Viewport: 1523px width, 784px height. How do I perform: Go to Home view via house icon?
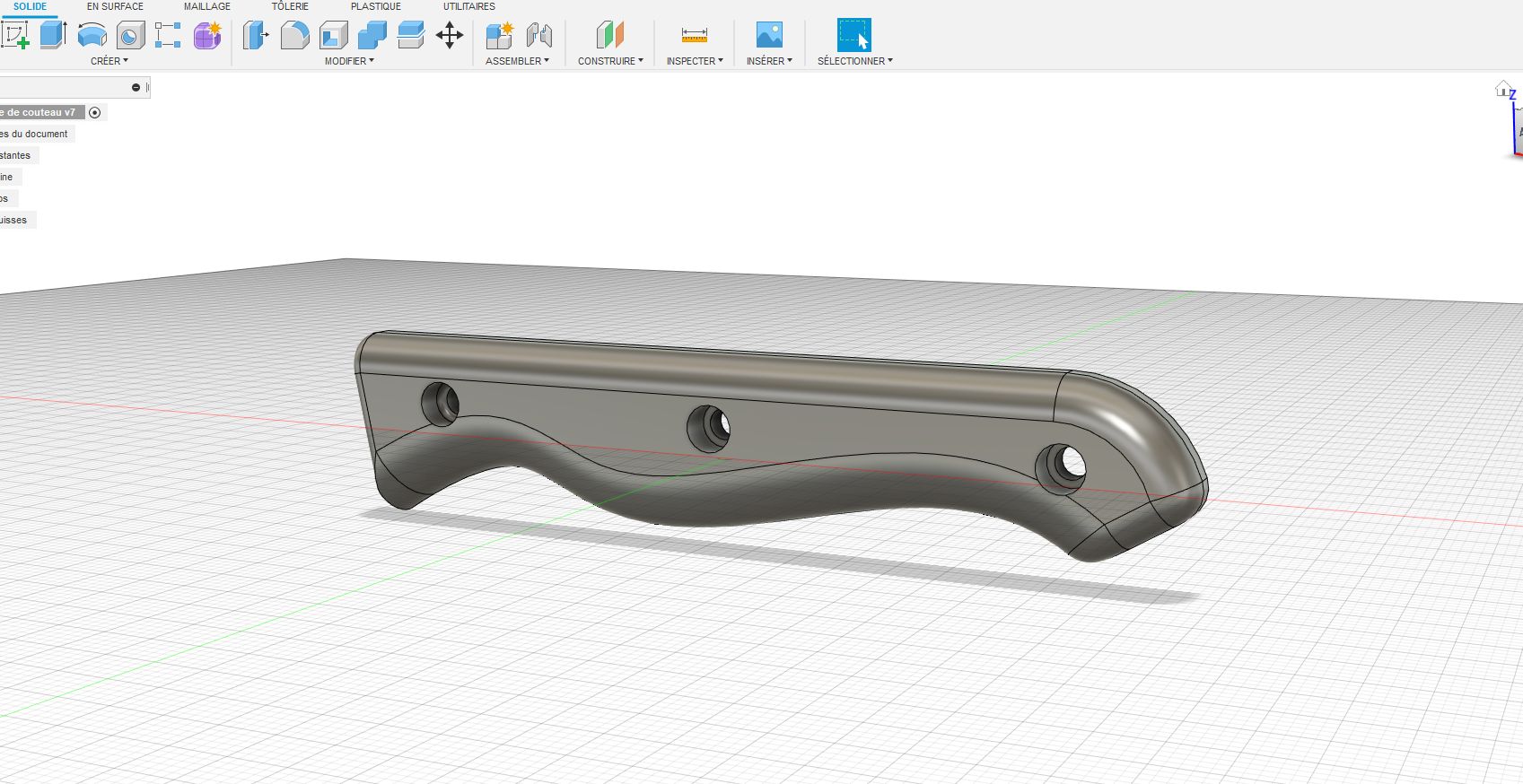click(1504, 88)
